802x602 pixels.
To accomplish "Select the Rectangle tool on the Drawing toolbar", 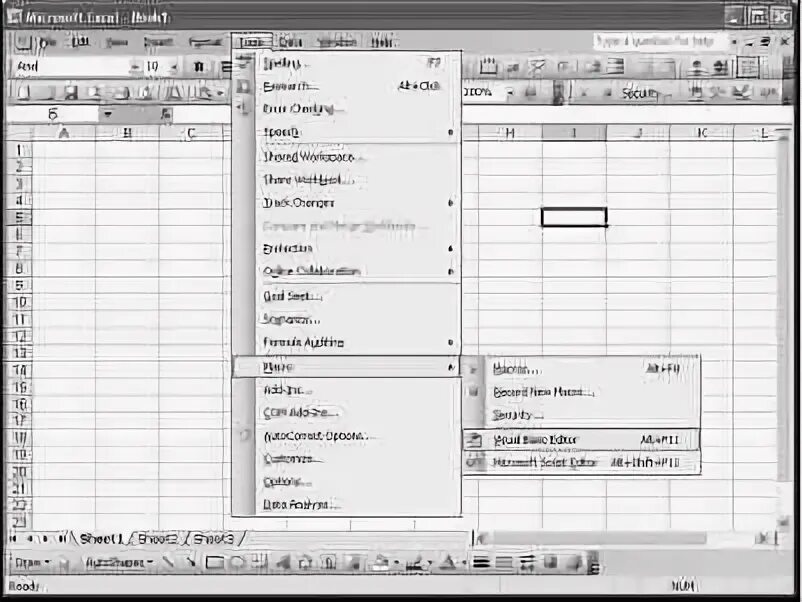I will click(214, 562).
